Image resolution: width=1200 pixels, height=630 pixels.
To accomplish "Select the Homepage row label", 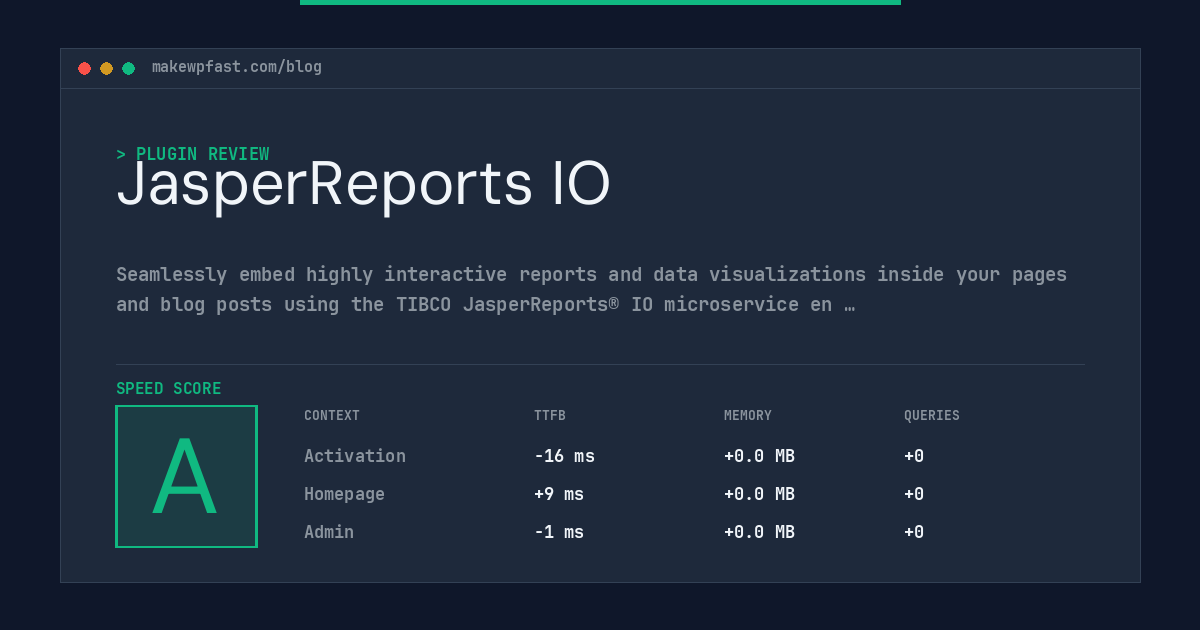I will click(344, 494).
